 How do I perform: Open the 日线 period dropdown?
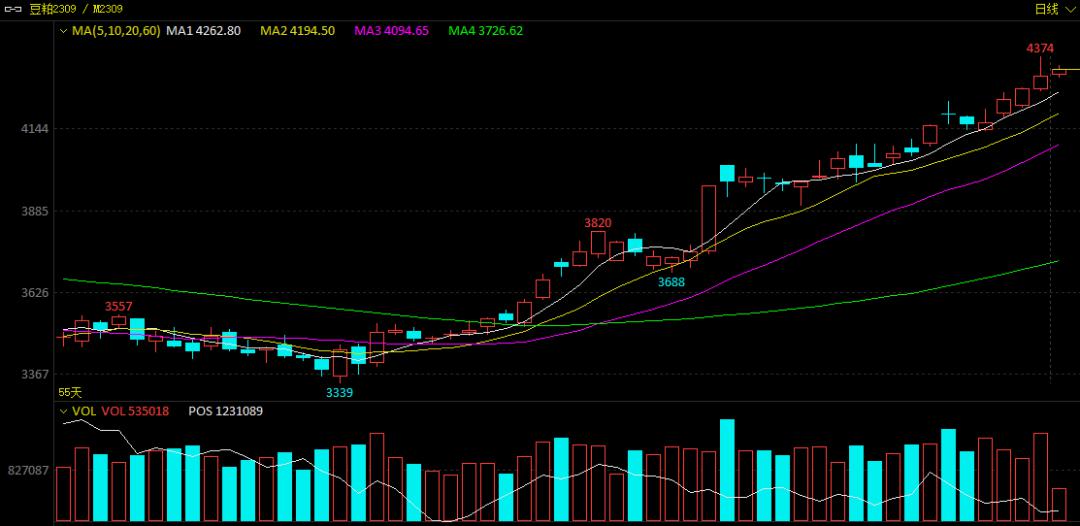[x=1054, y=9]
